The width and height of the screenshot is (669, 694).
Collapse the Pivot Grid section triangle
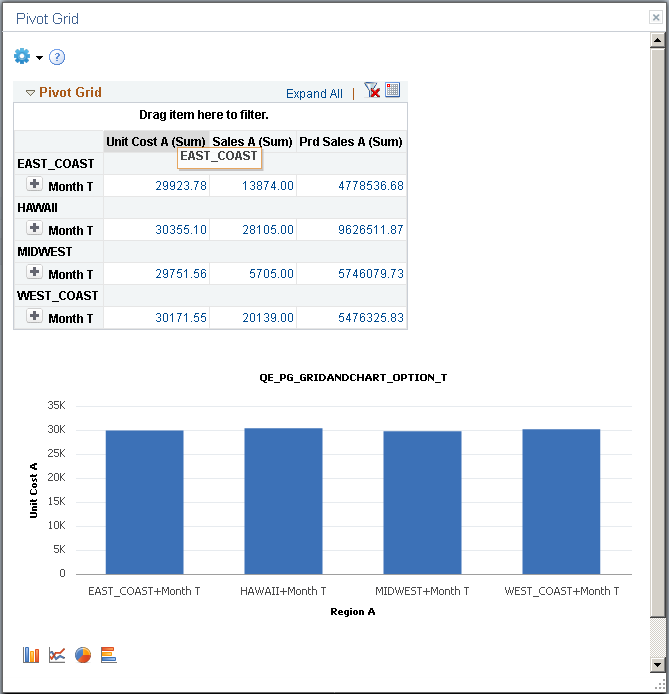pos(30,93)
